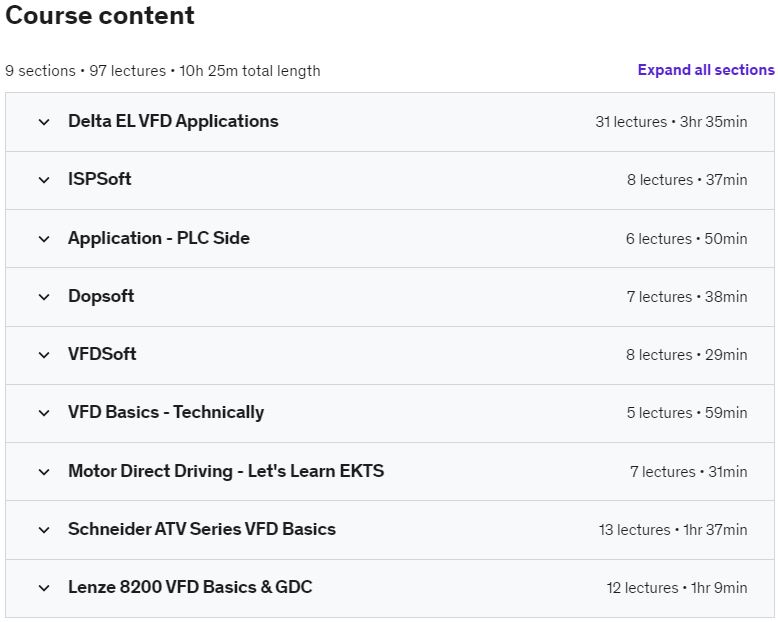This screenshot has width=778, height=622.
Task: Click the down arrow icon beside Dopsoft
Action: pyautogui.click(x=44, y=297)
